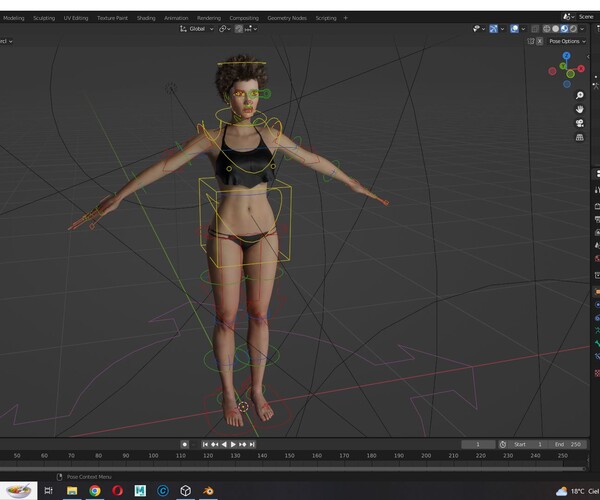Click the zoom view magnifier icon
600x500 pixels.
pos(580,95)
